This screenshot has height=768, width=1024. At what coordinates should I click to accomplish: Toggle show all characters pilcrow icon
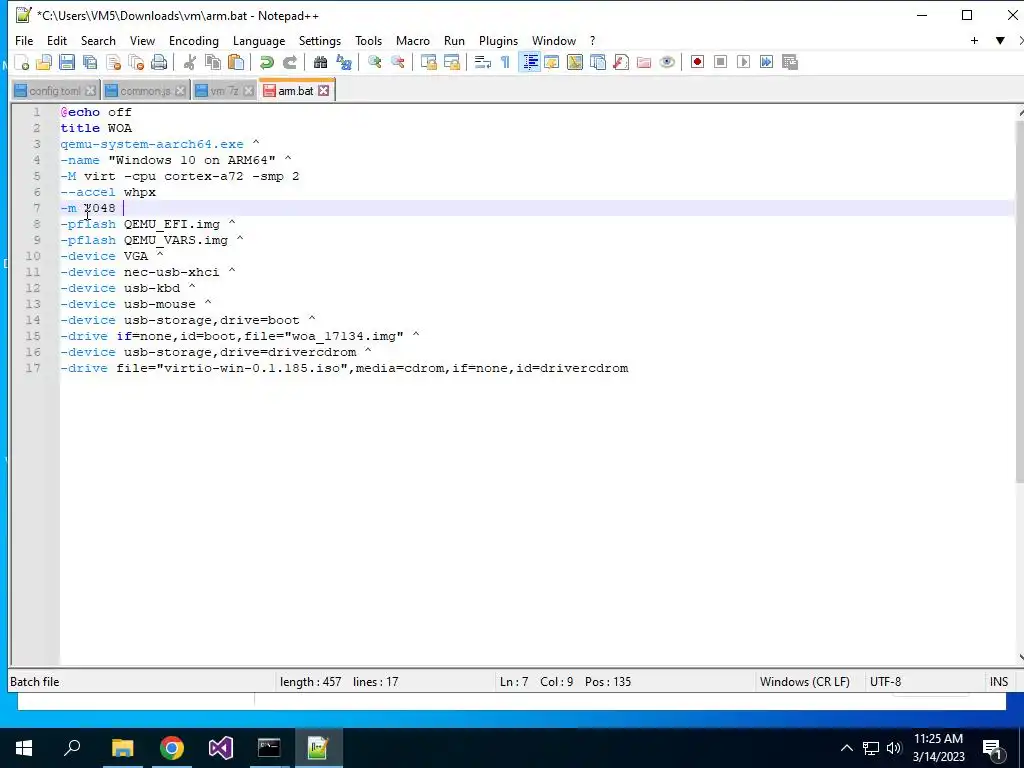[505, 62]
